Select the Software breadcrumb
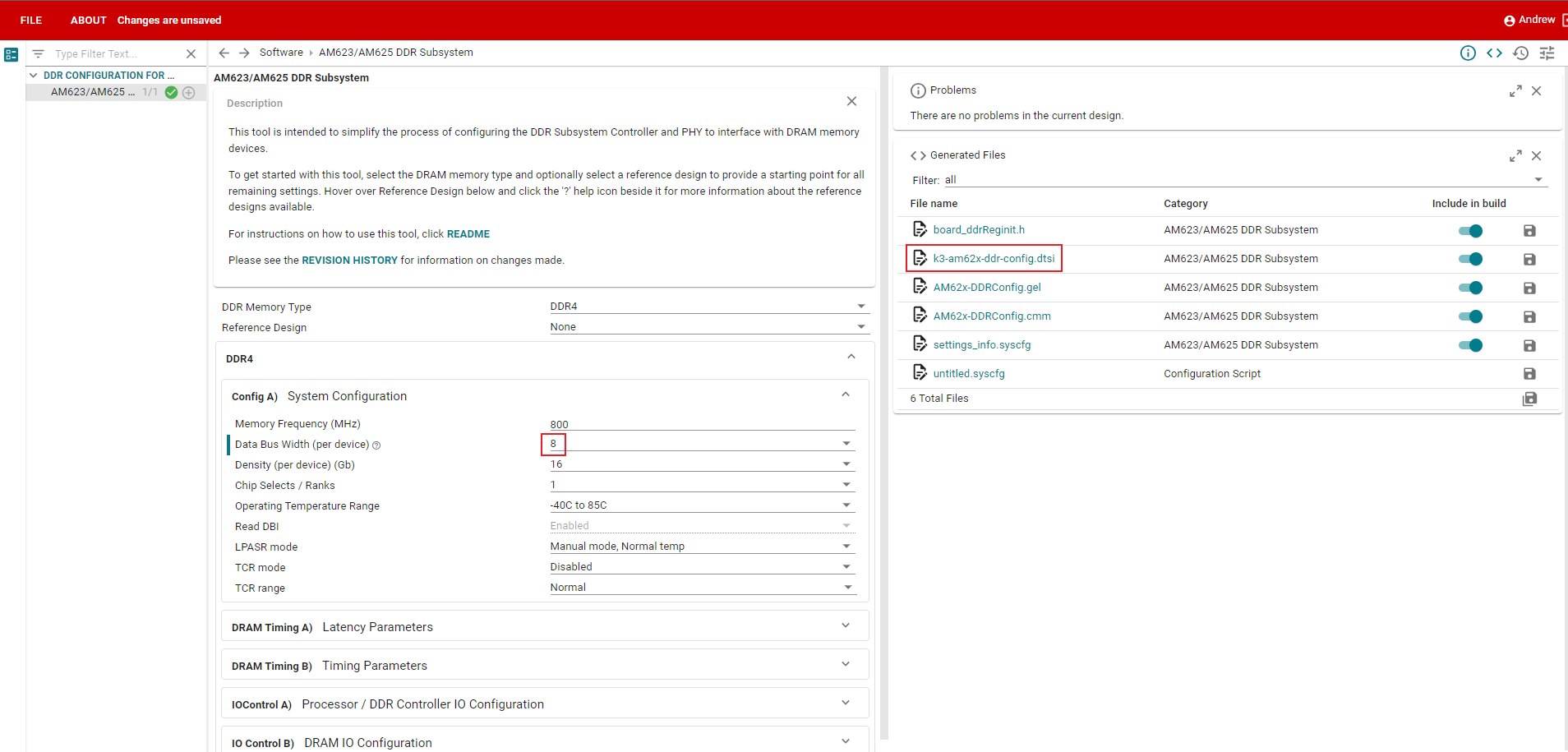Viewport: 1568px width, 752px height. [x=281, y=52]
